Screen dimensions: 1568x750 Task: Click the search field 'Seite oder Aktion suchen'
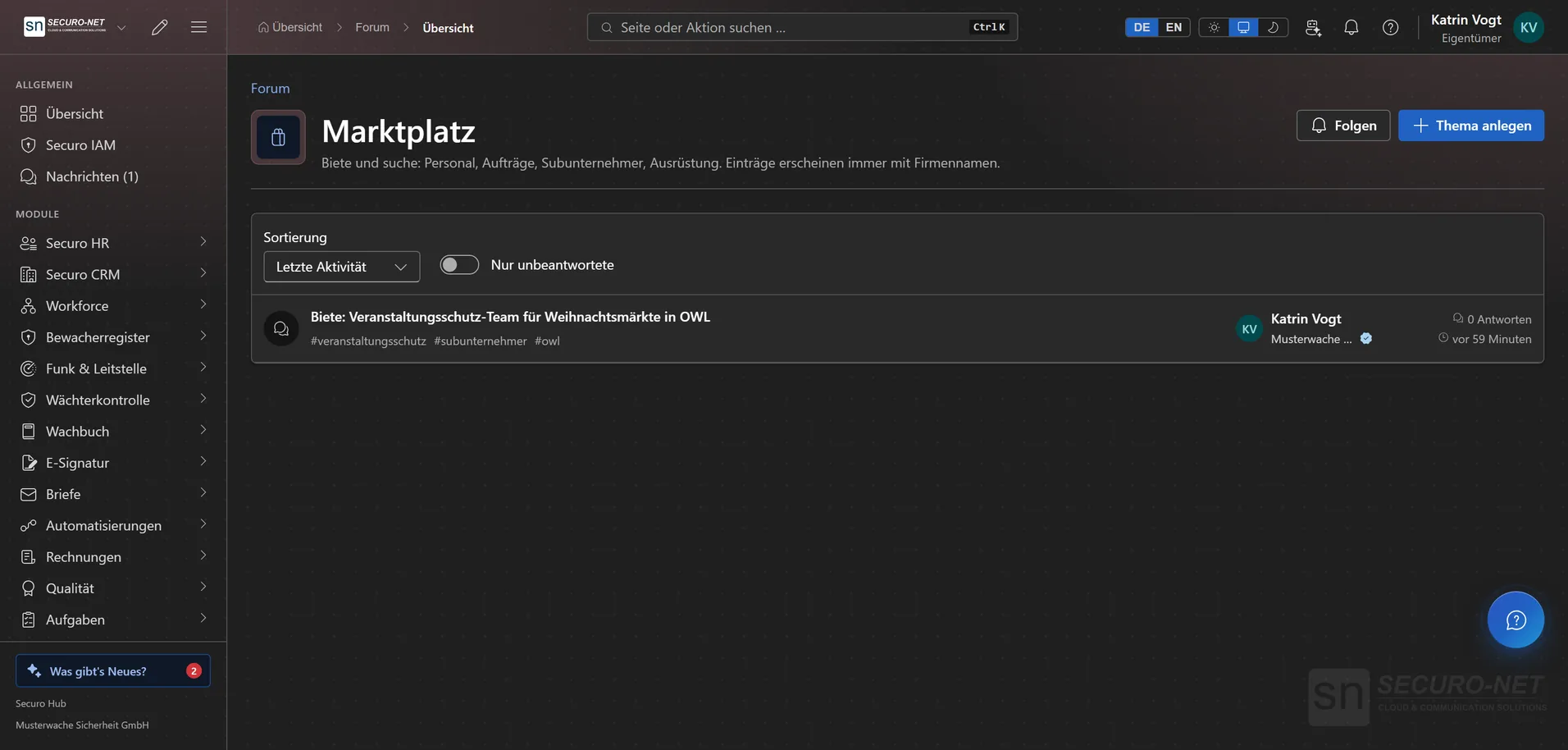802,27
